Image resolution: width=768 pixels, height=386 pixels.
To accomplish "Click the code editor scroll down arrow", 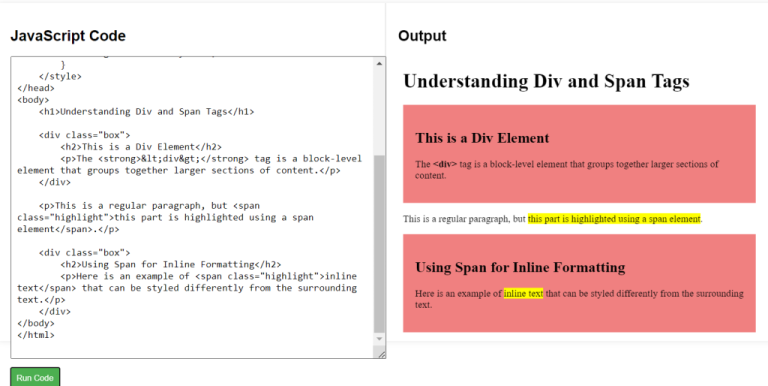I will tap(379, 338).
